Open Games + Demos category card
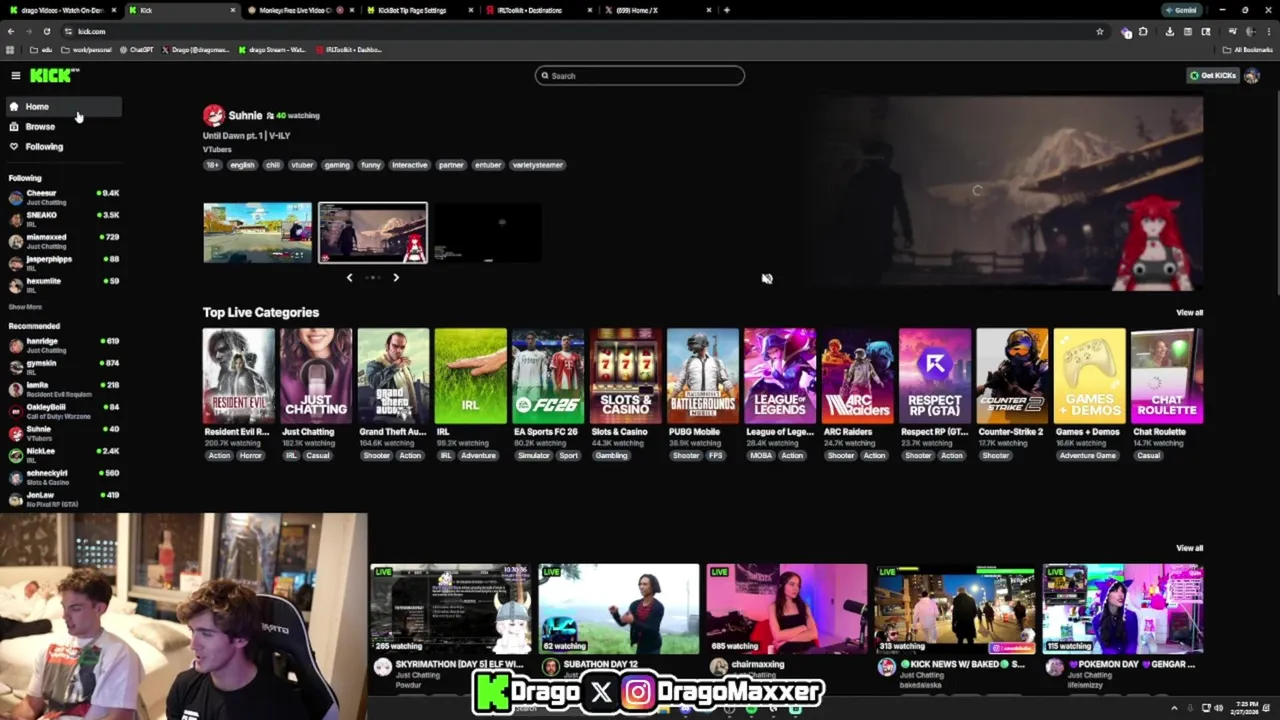Viewport: 1280px width, 720px height. pos(1089,376)
